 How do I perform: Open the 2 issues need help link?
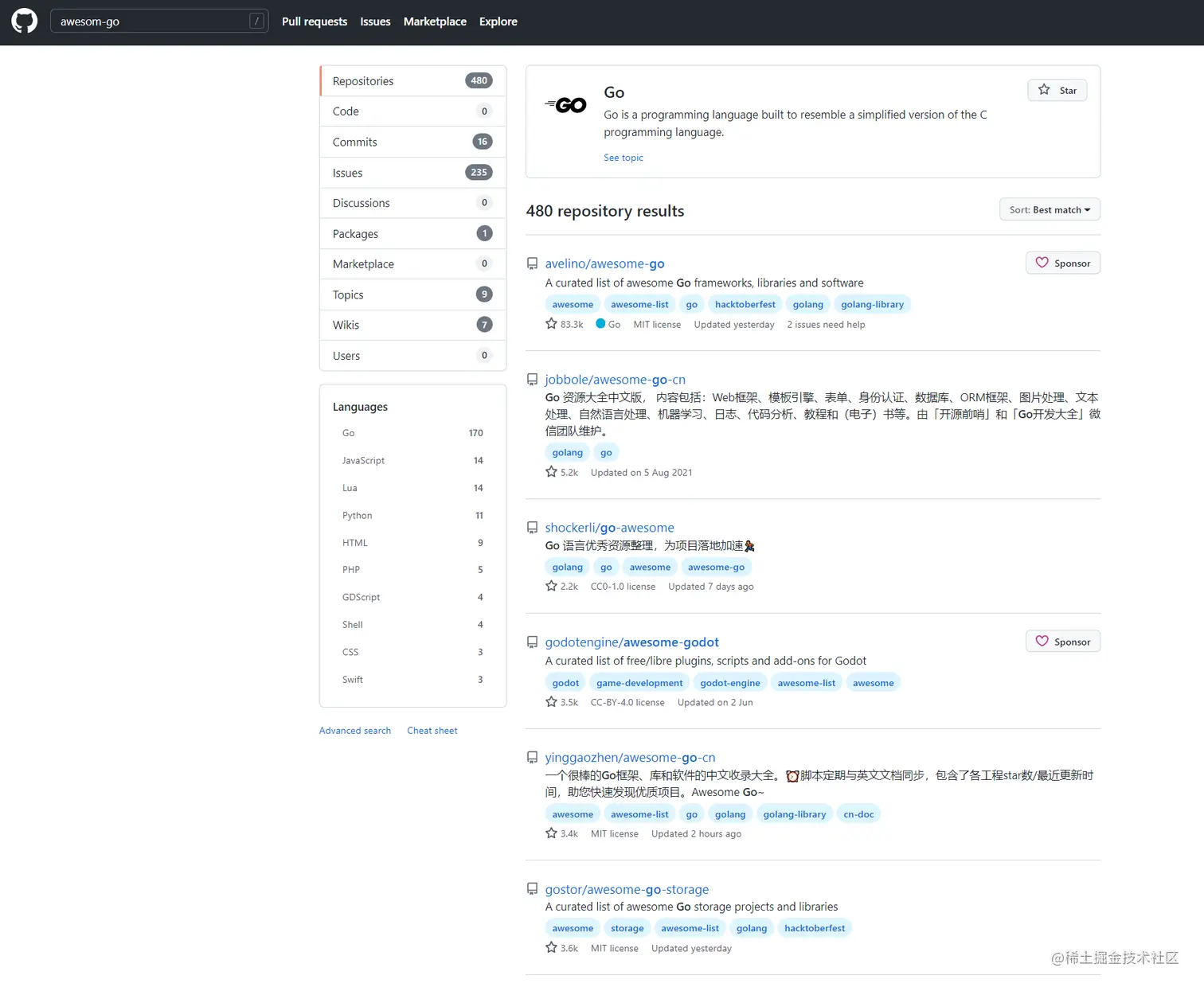826,325
